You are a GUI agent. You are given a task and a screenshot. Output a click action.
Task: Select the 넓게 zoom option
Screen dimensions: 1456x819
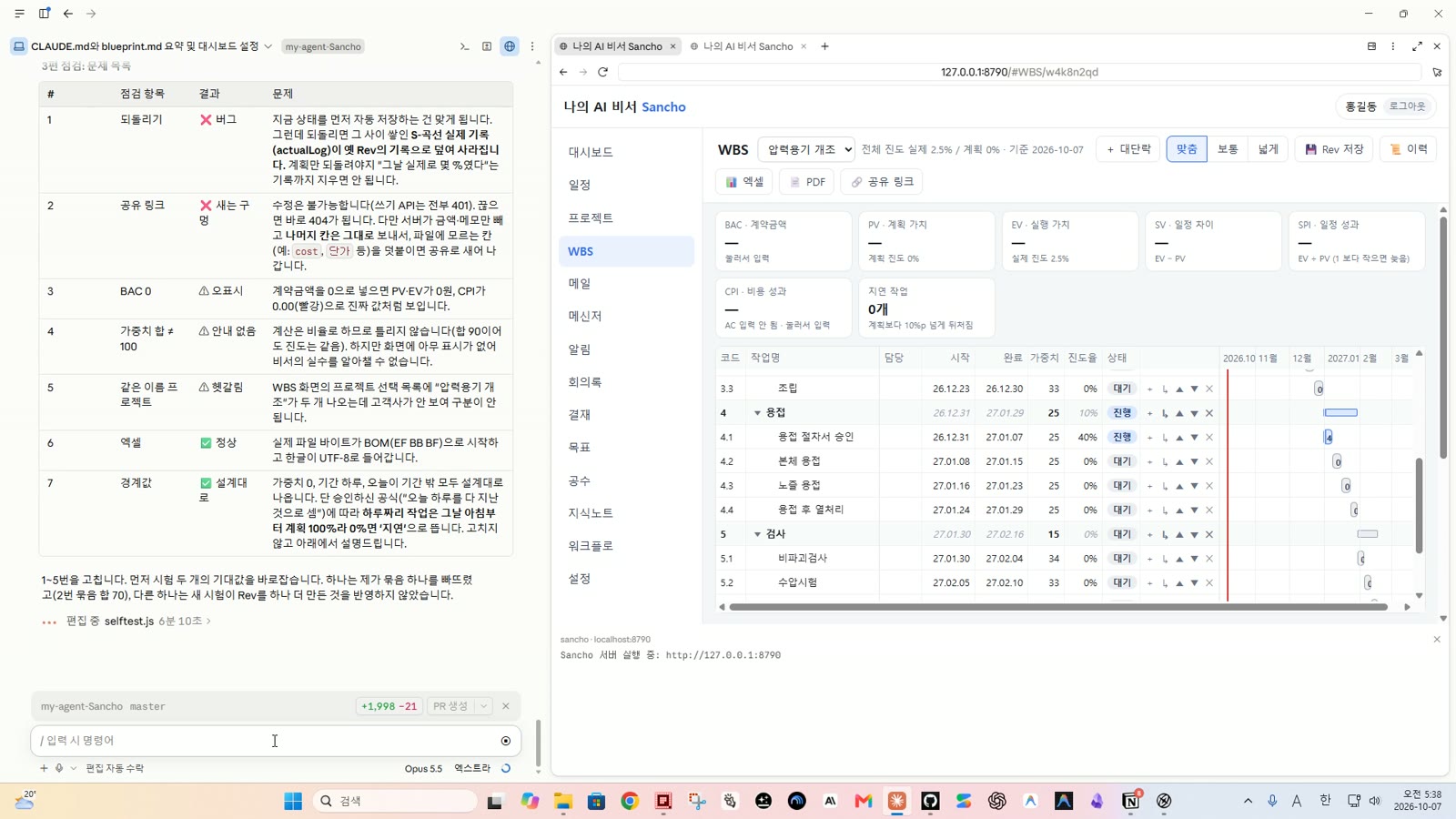tap(1268, 149)
